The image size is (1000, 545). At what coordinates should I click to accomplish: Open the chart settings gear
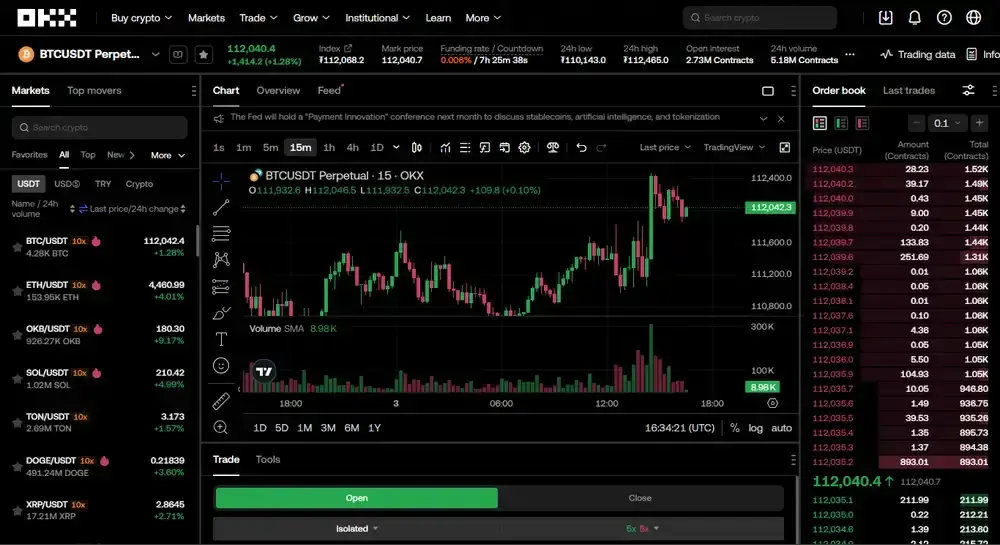pyautogui.click(x=524, y=148)
